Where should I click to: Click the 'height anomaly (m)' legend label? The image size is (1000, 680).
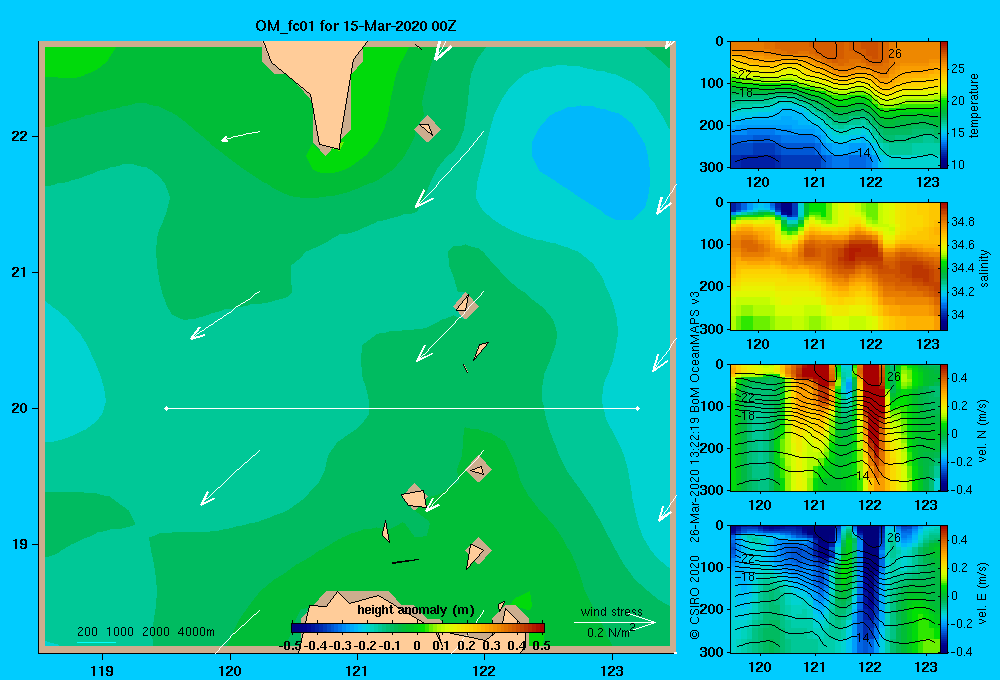[x=416, y=610]
